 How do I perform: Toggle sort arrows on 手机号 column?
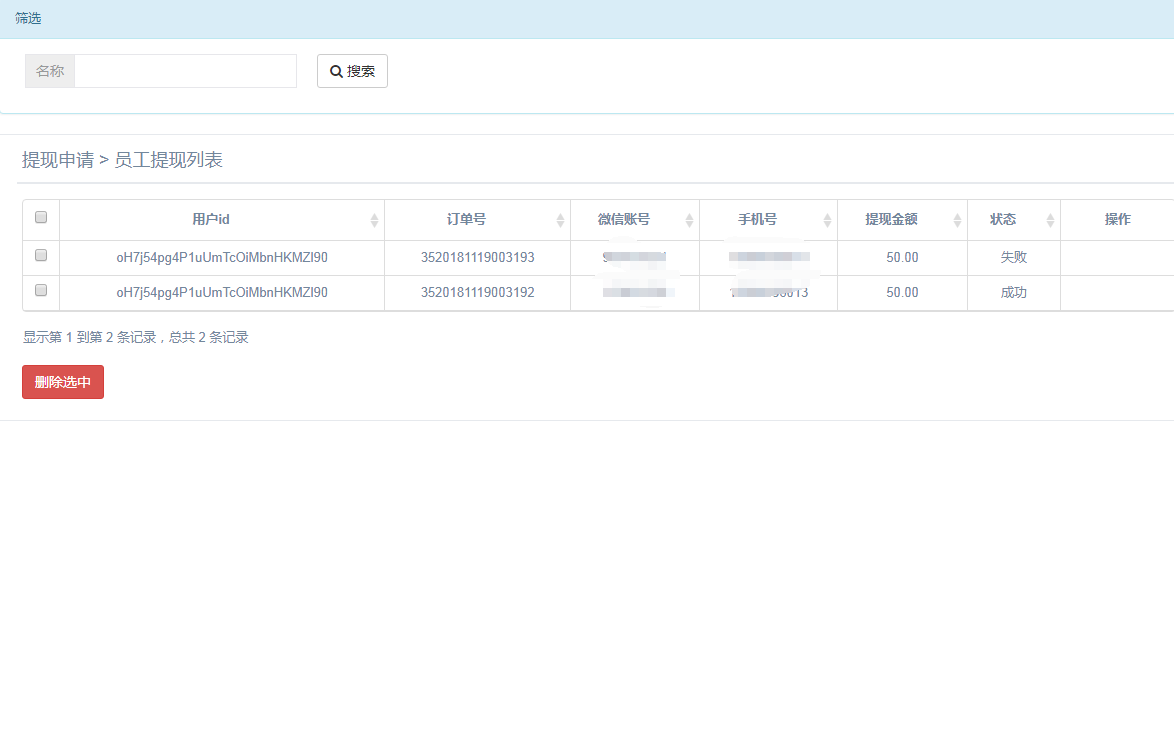(827, 220)
